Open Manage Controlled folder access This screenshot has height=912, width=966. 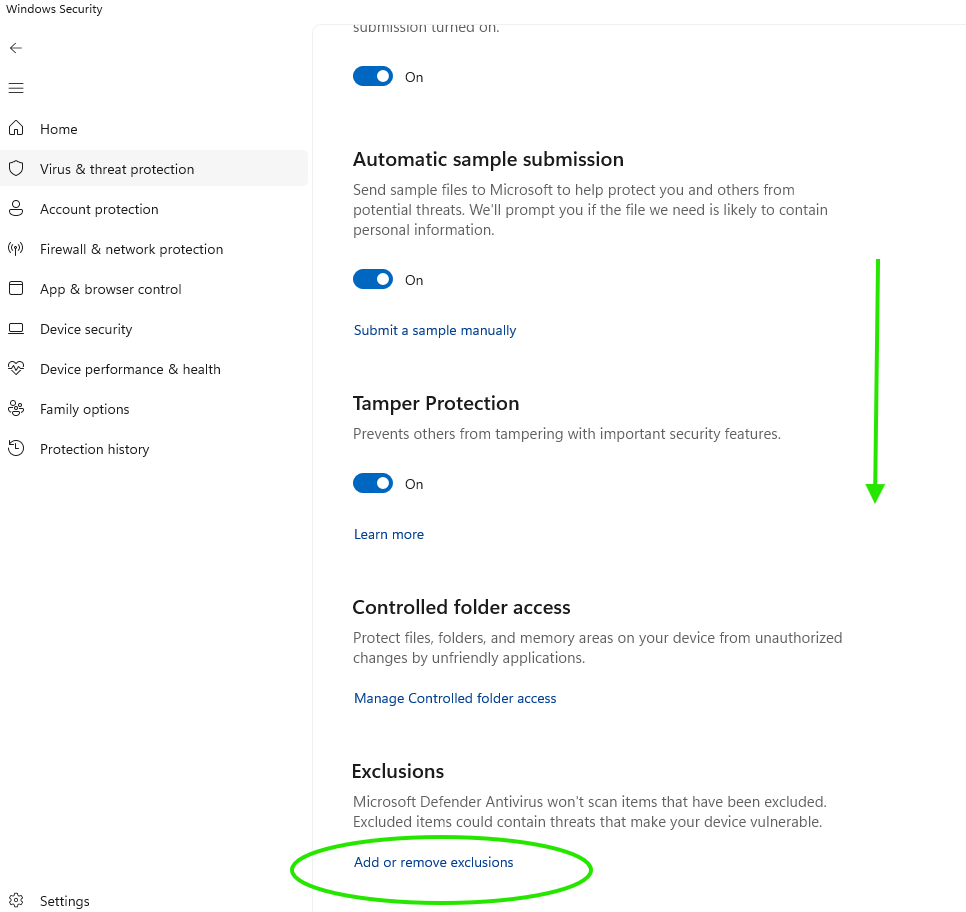point(455,697)
